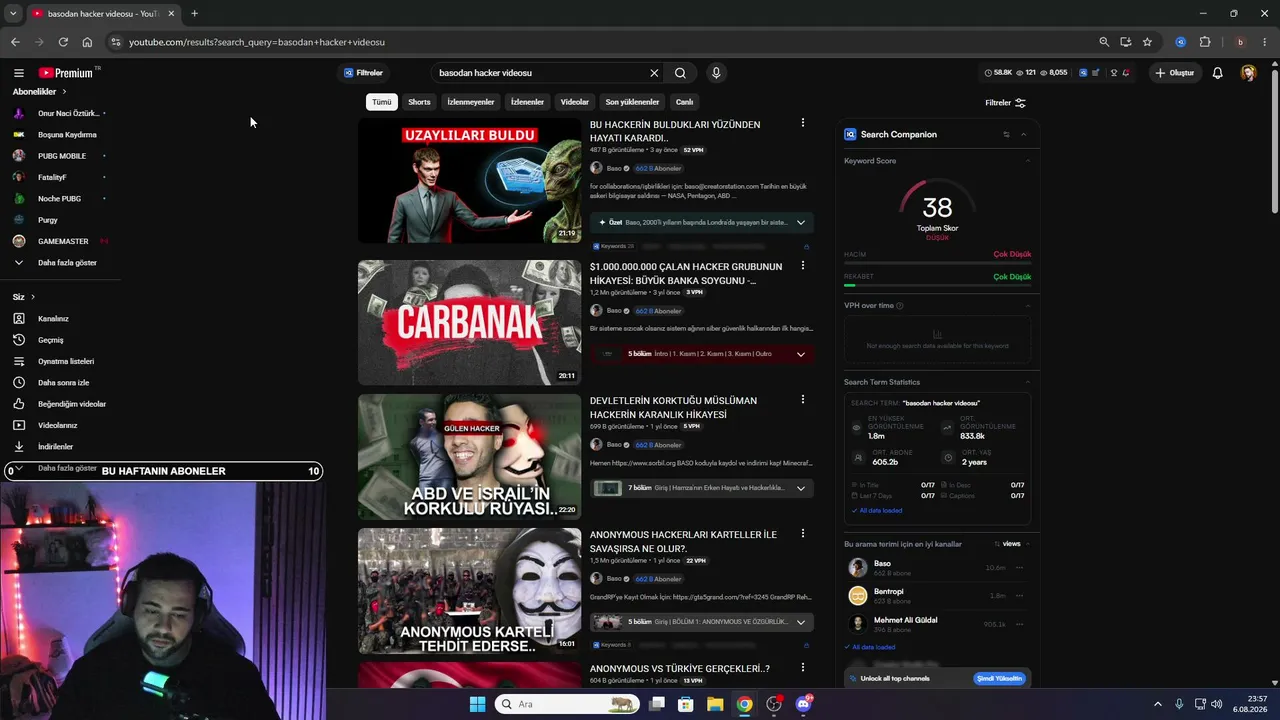Open Chrome from the Windows taskbar

744,704
